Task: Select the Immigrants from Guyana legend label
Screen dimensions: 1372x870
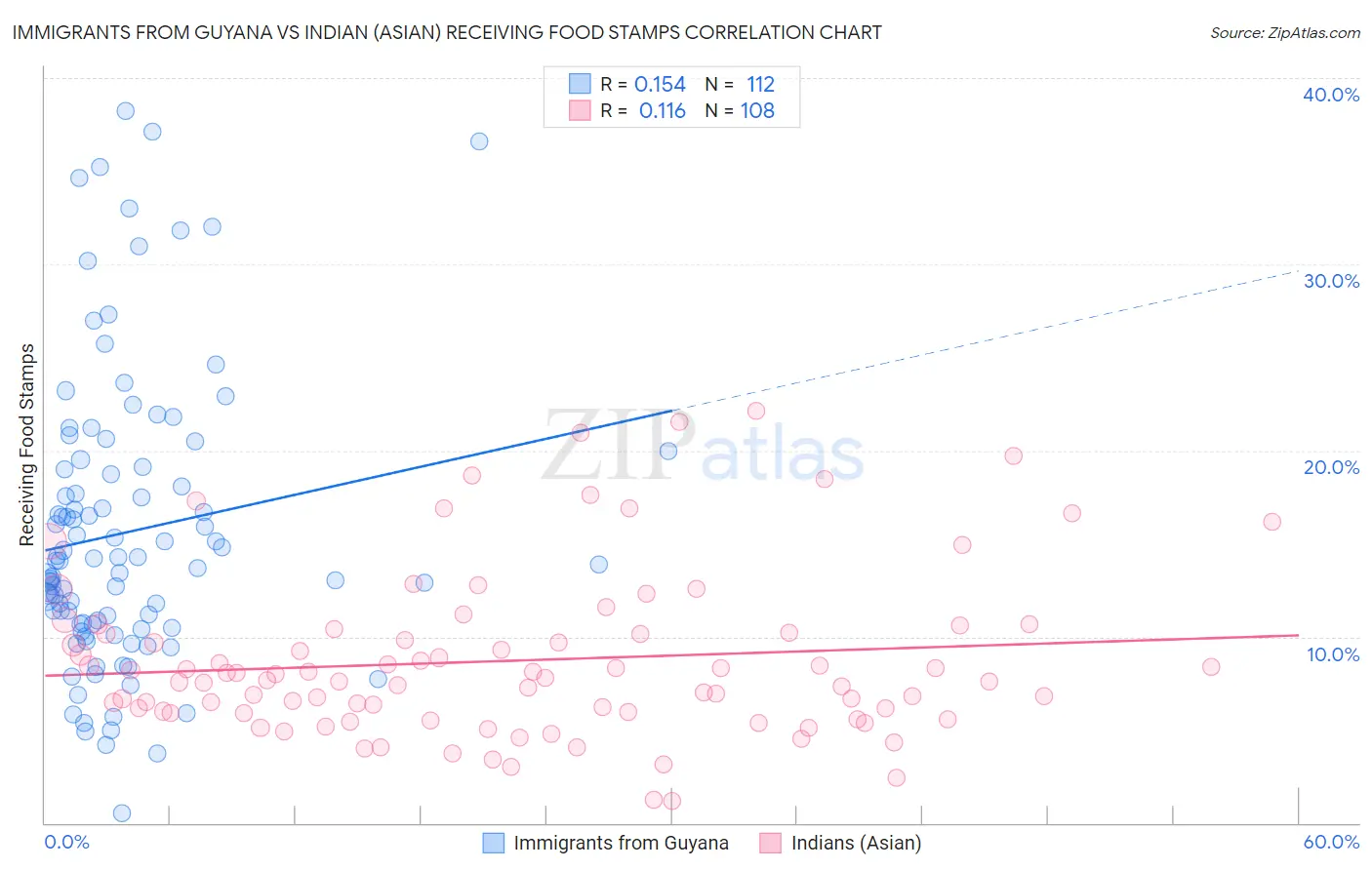Action: [x=621, y=843]
